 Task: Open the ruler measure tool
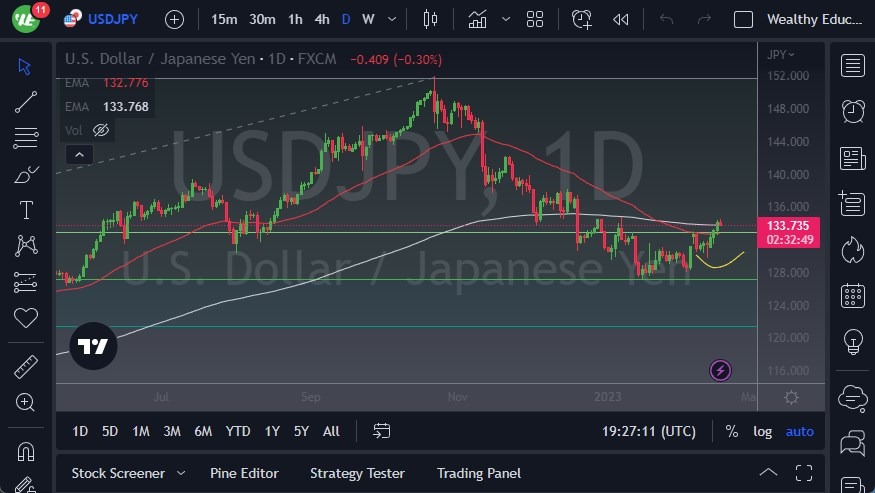[x=26, y=367]
